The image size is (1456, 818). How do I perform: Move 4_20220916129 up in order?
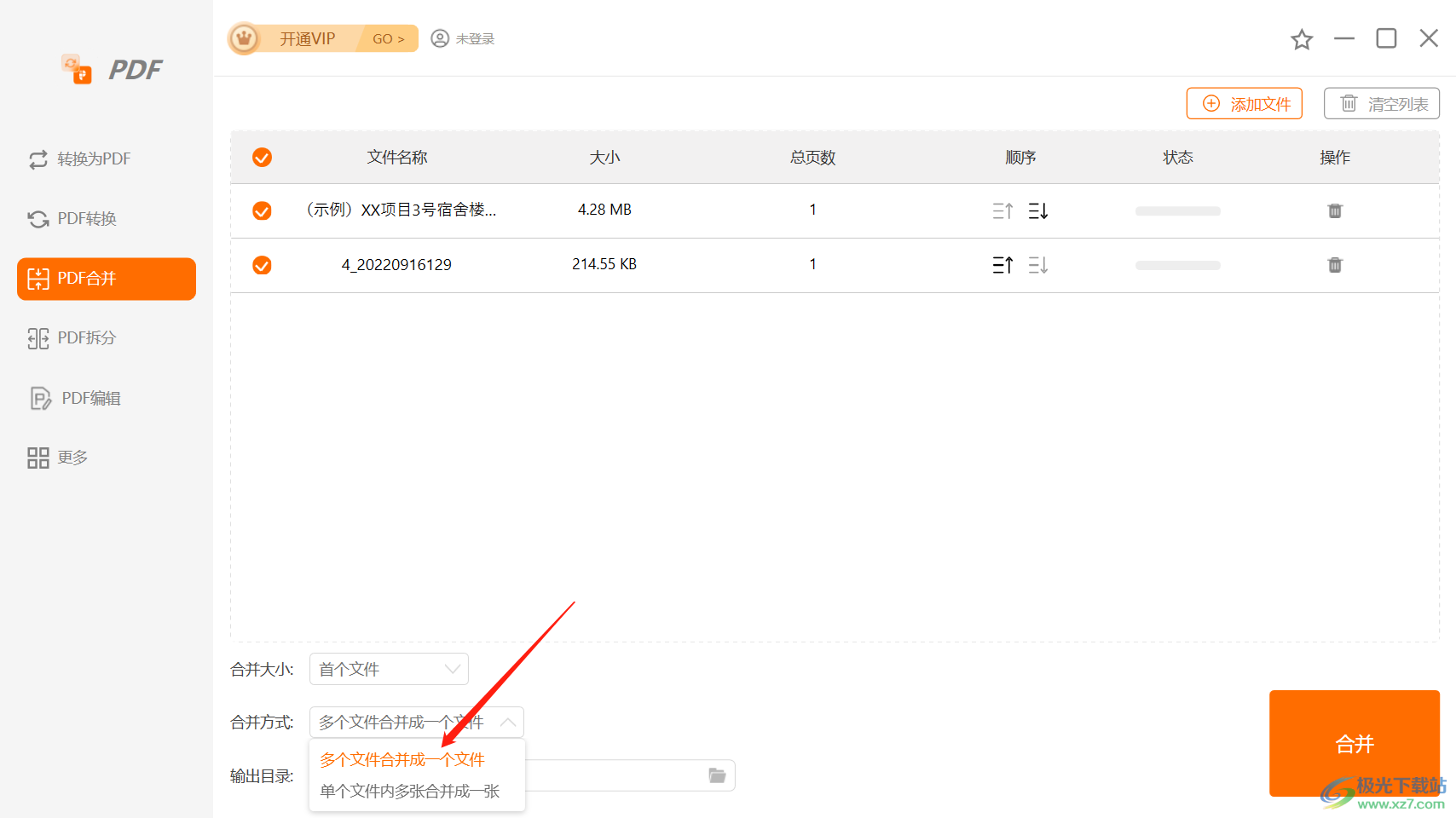tap(1002, 265)
